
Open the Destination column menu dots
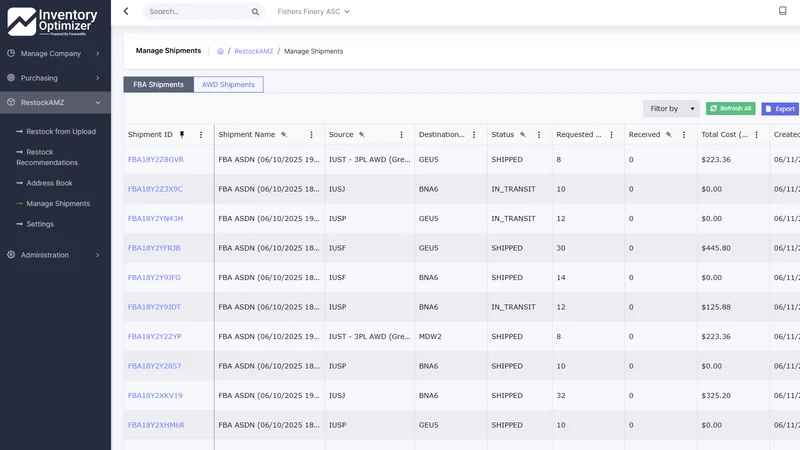point(474,135)
